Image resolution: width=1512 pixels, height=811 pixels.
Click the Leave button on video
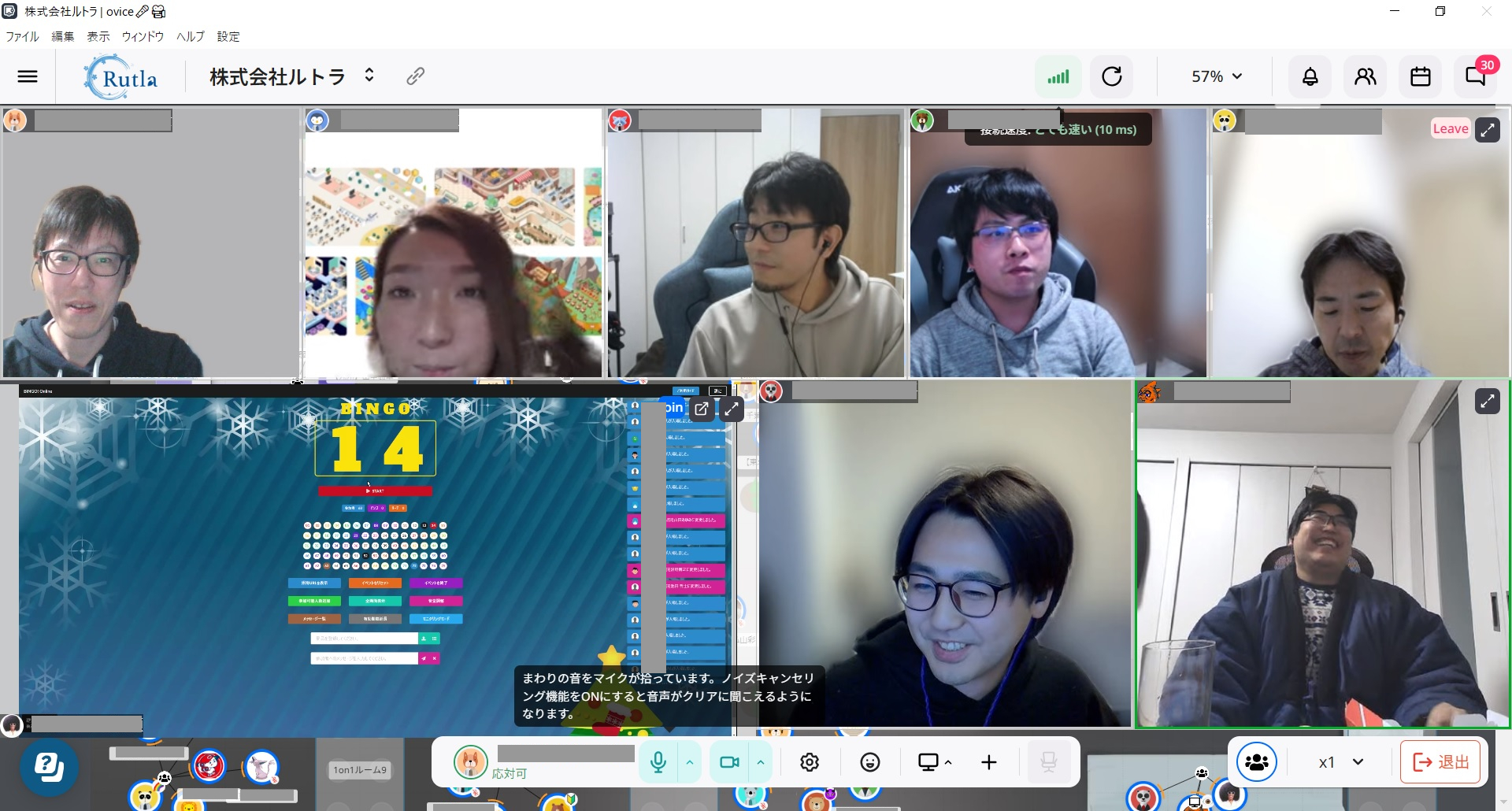(1450, 129)
